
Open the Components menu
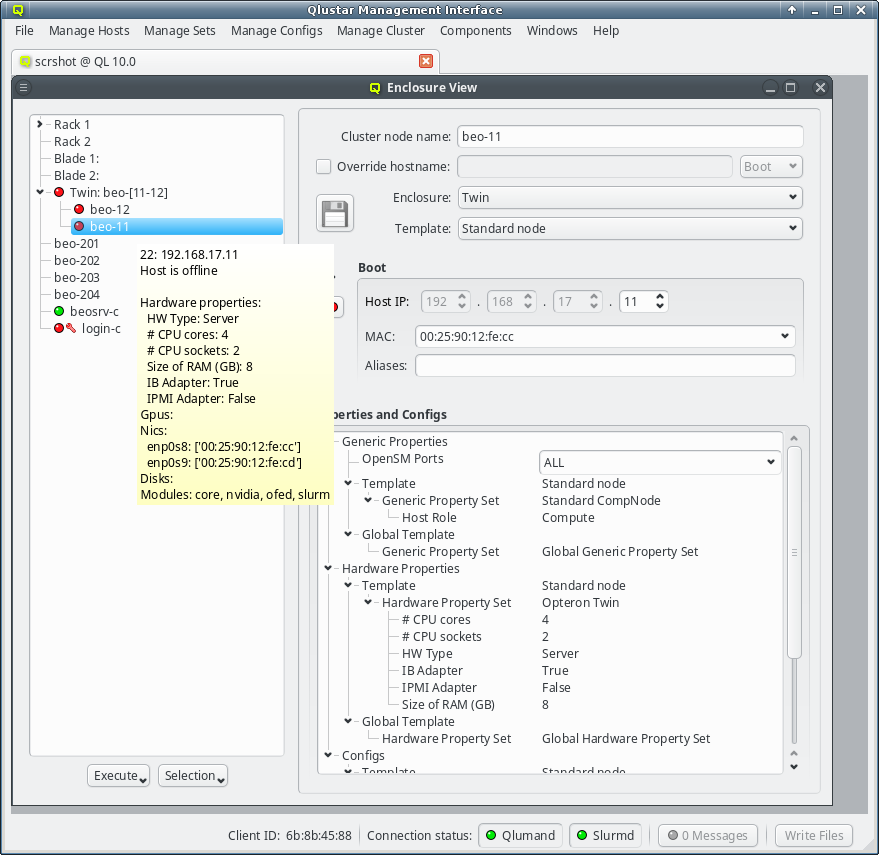(x=476, y=31)
